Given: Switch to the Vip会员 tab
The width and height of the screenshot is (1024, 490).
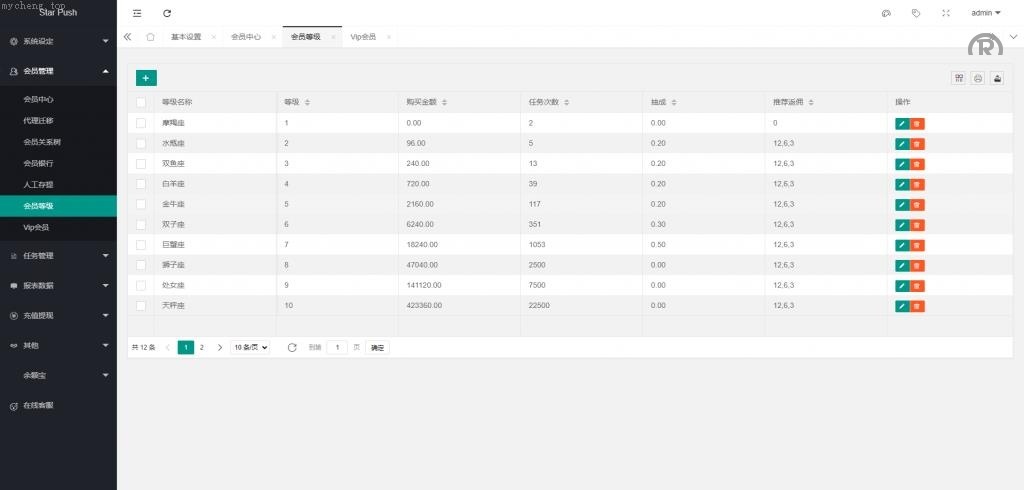Looking at the screenshot, I should tap(363, 37).
